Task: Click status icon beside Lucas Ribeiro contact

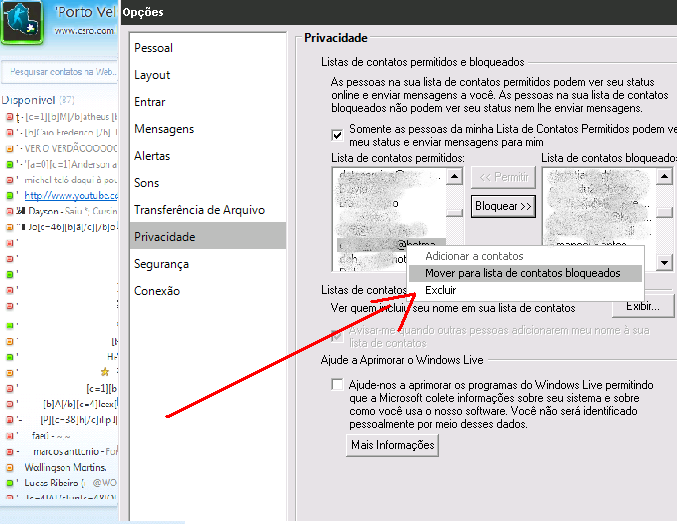Action: tap(8, 482)
